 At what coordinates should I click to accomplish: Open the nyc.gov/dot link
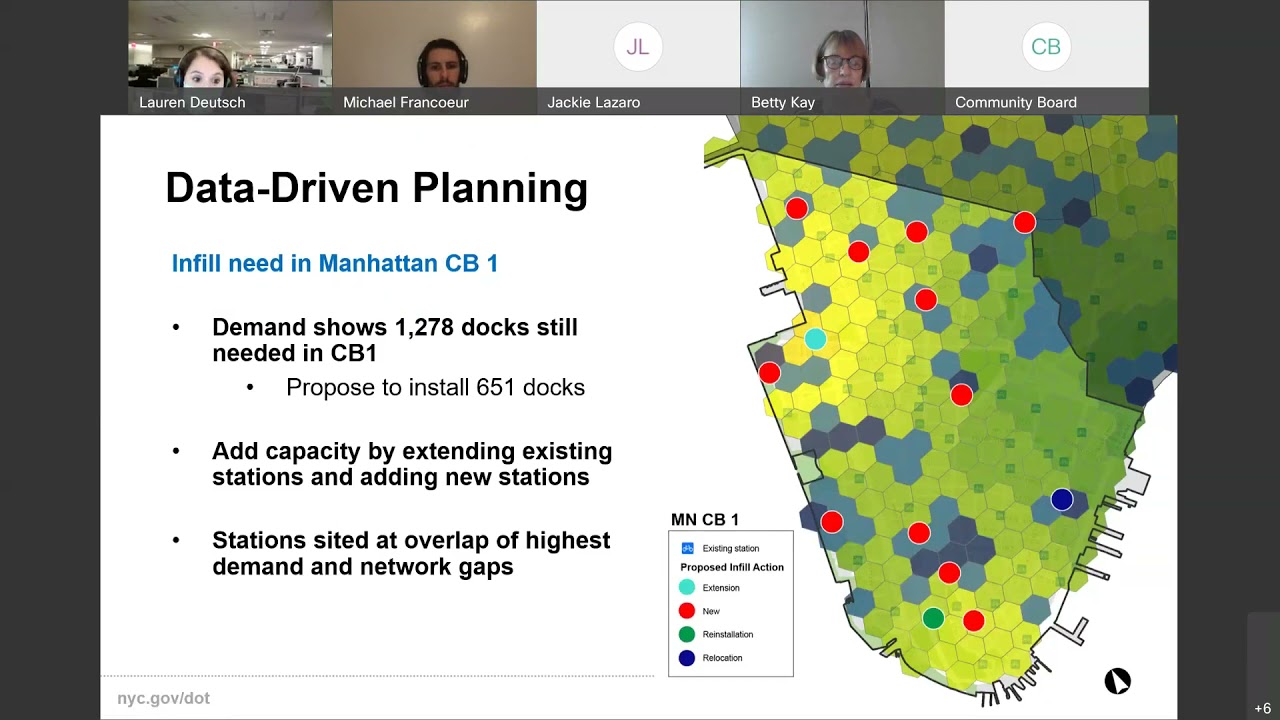click(163, 698)
